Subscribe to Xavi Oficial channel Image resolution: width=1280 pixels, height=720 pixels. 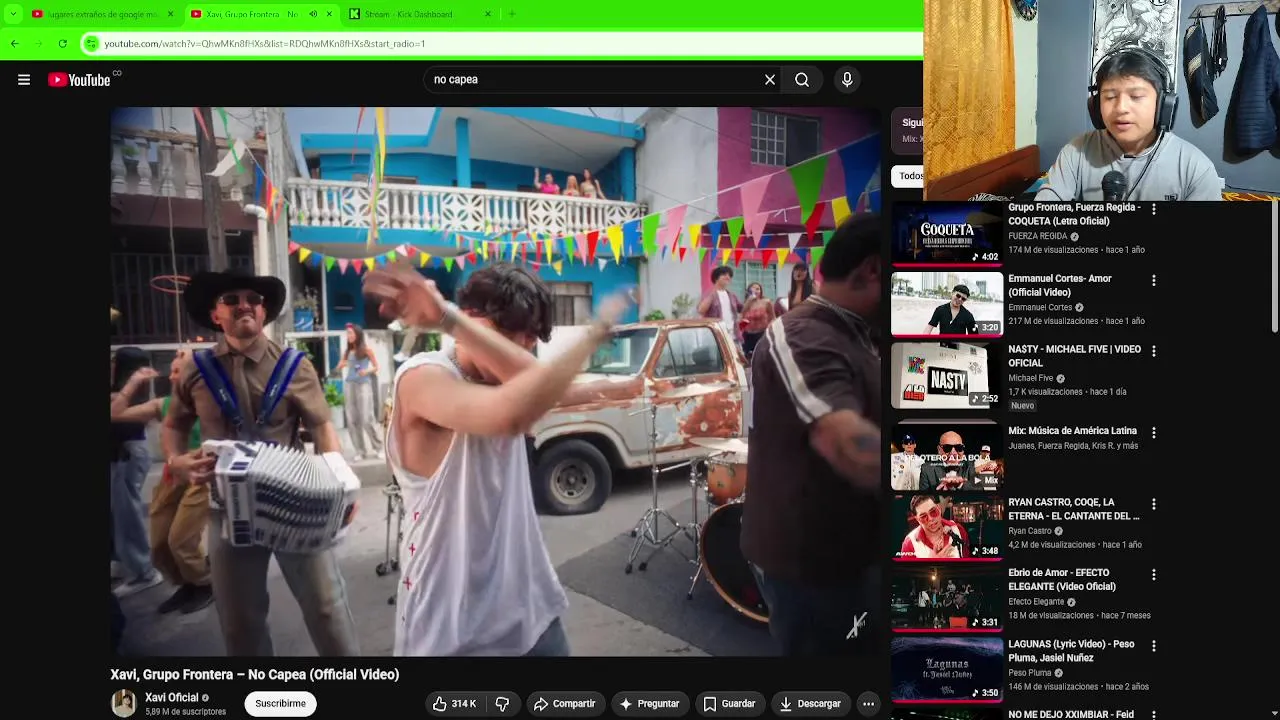pos(280,704)
